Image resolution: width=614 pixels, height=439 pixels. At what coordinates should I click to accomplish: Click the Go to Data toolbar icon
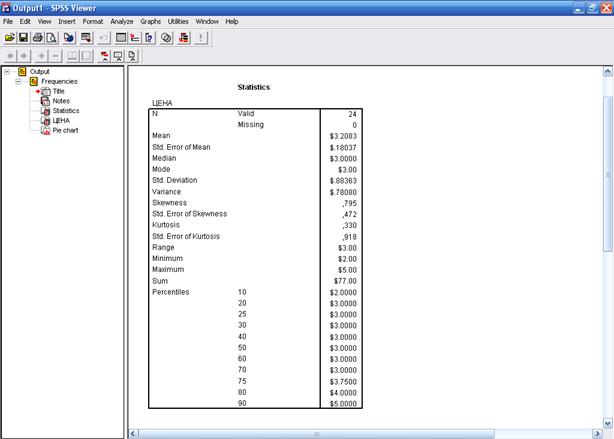[121, 37]
